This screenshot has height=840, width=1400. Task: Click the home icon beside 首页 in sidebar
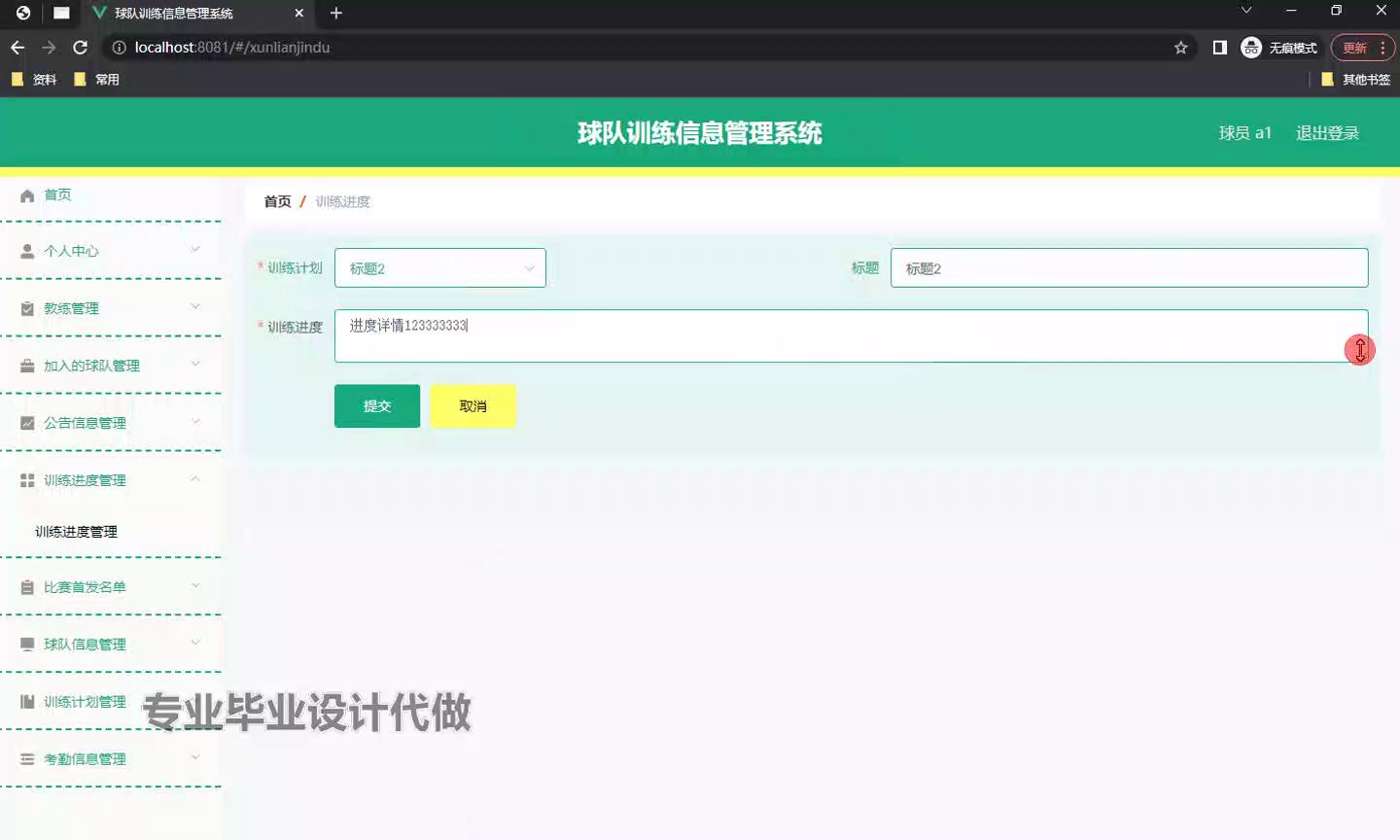point(27,195)
